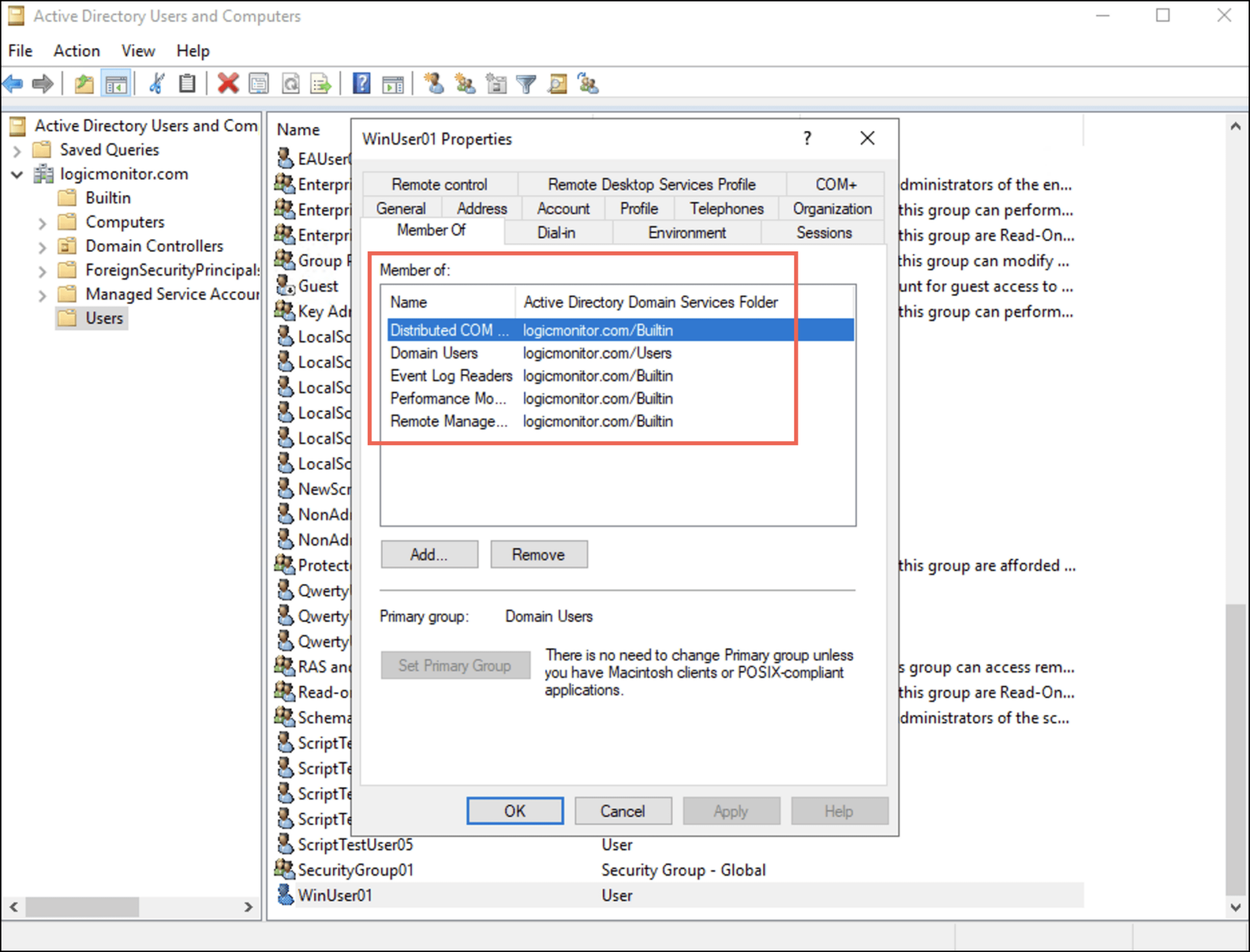Screen dimensions: 1250x952
Task: Delete selected object with the red X icon
Action: (x=228, y=82)
